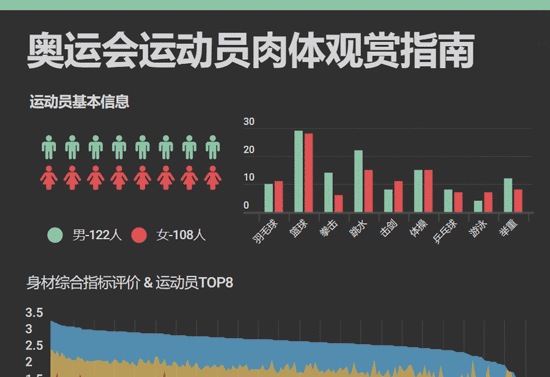
Task: Select the 男-122人 legend label
Action: click(x=97, y=235)
